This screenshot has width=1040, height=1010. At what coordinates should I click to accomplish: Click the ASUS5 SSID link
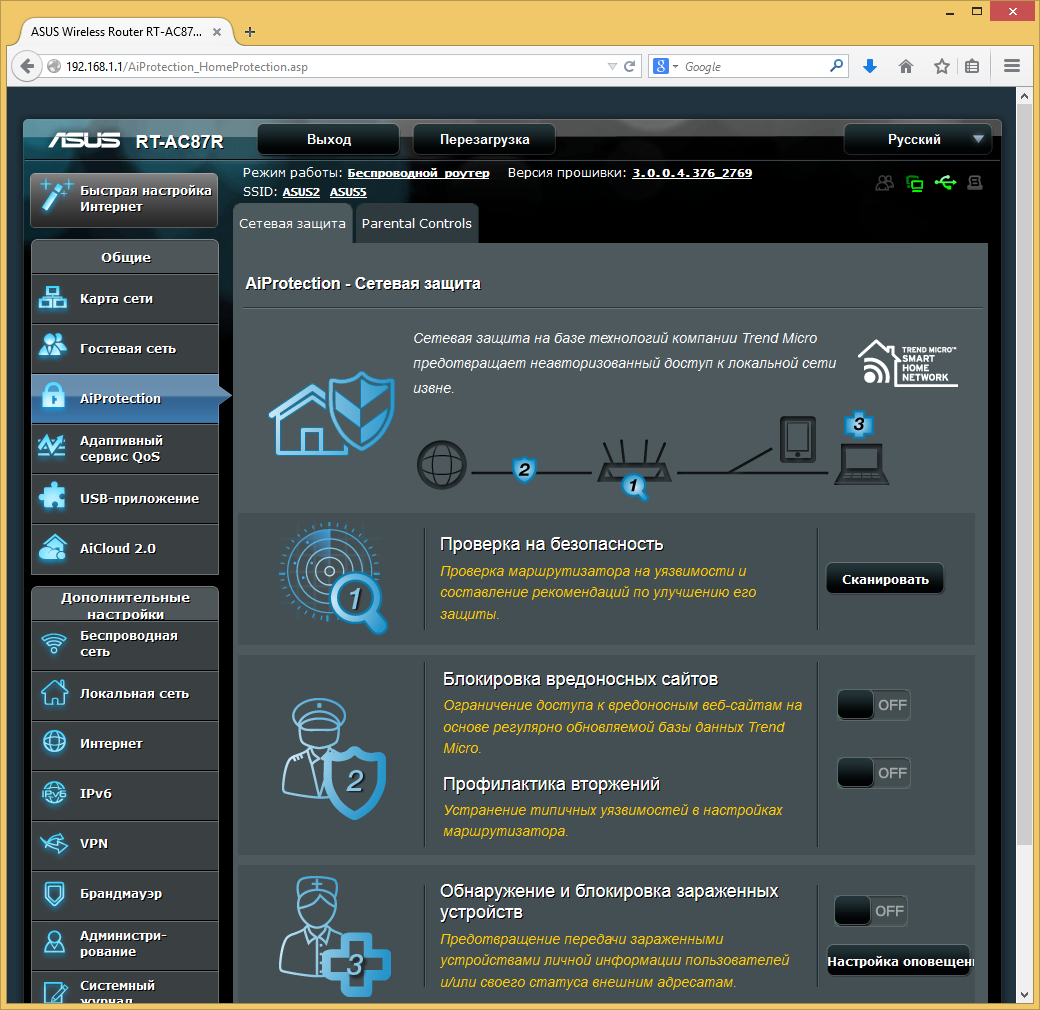click(x=348, y=192)
